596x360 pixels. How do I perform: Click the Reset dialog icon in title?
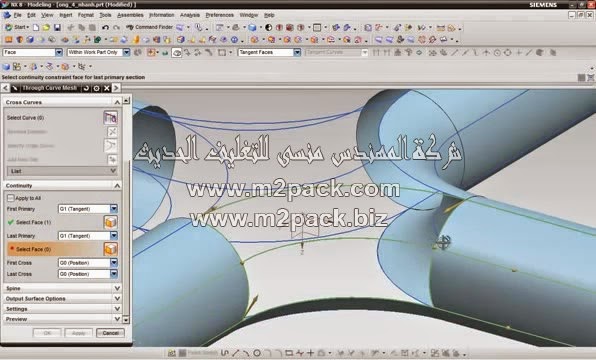tap(86, 88)
